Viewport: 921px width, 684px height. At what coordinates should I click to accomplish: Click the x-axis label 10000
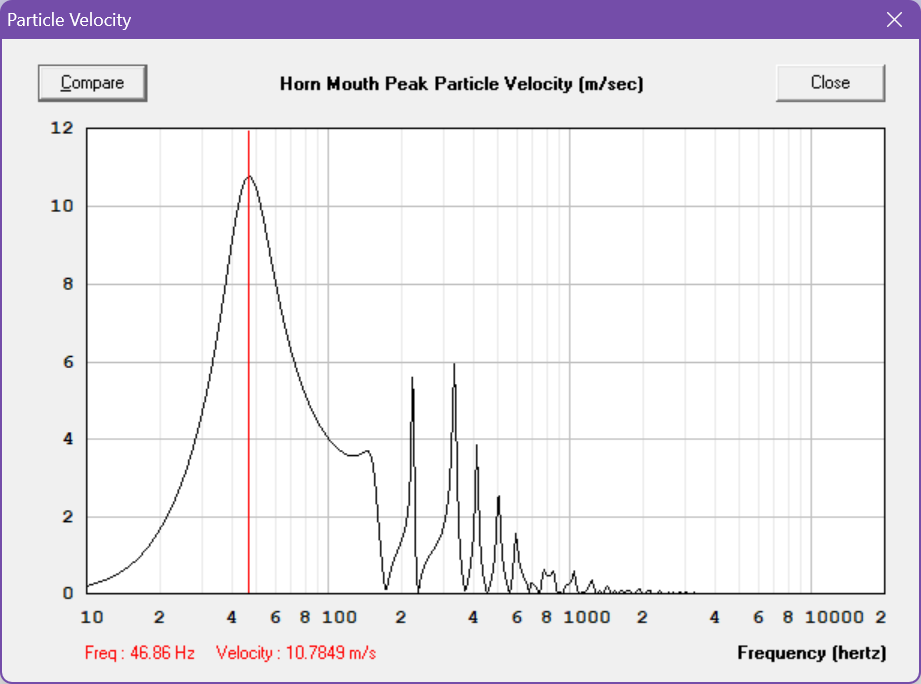point(834,617)
